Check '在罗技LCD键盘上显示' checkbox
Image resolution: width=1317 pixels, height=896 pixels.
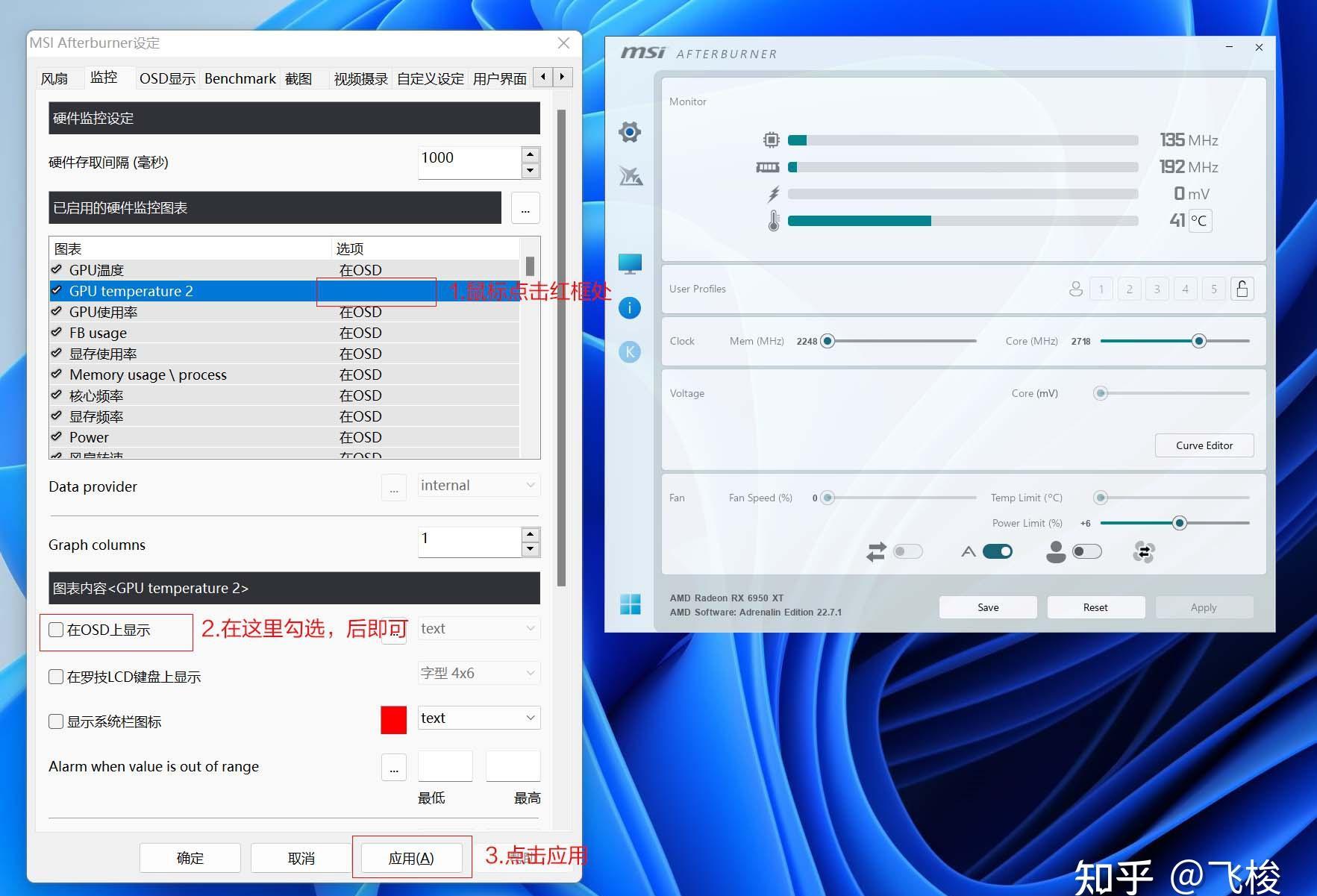click(56, 677)
